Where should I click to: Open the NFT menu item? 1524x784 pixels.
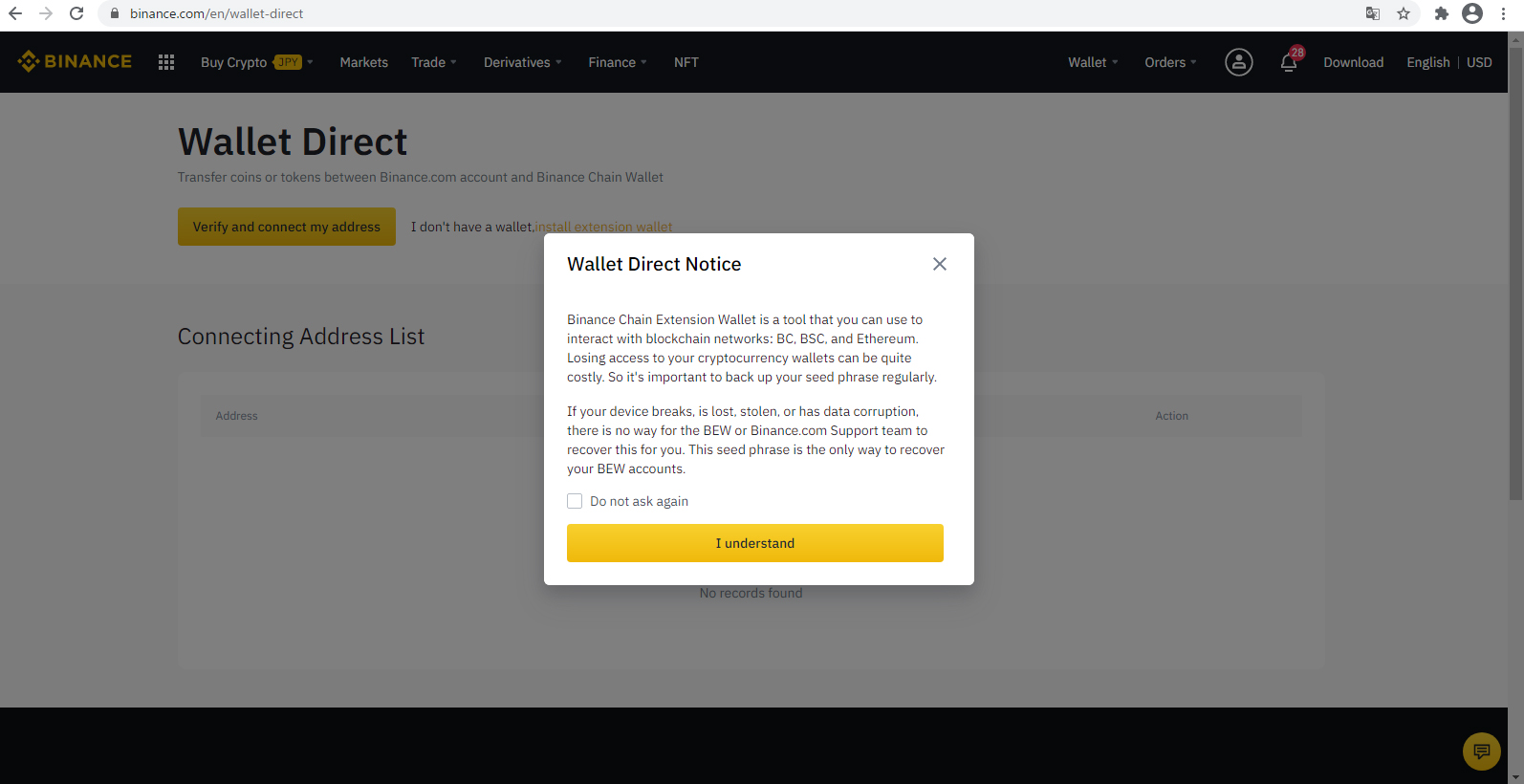point(686,62)
